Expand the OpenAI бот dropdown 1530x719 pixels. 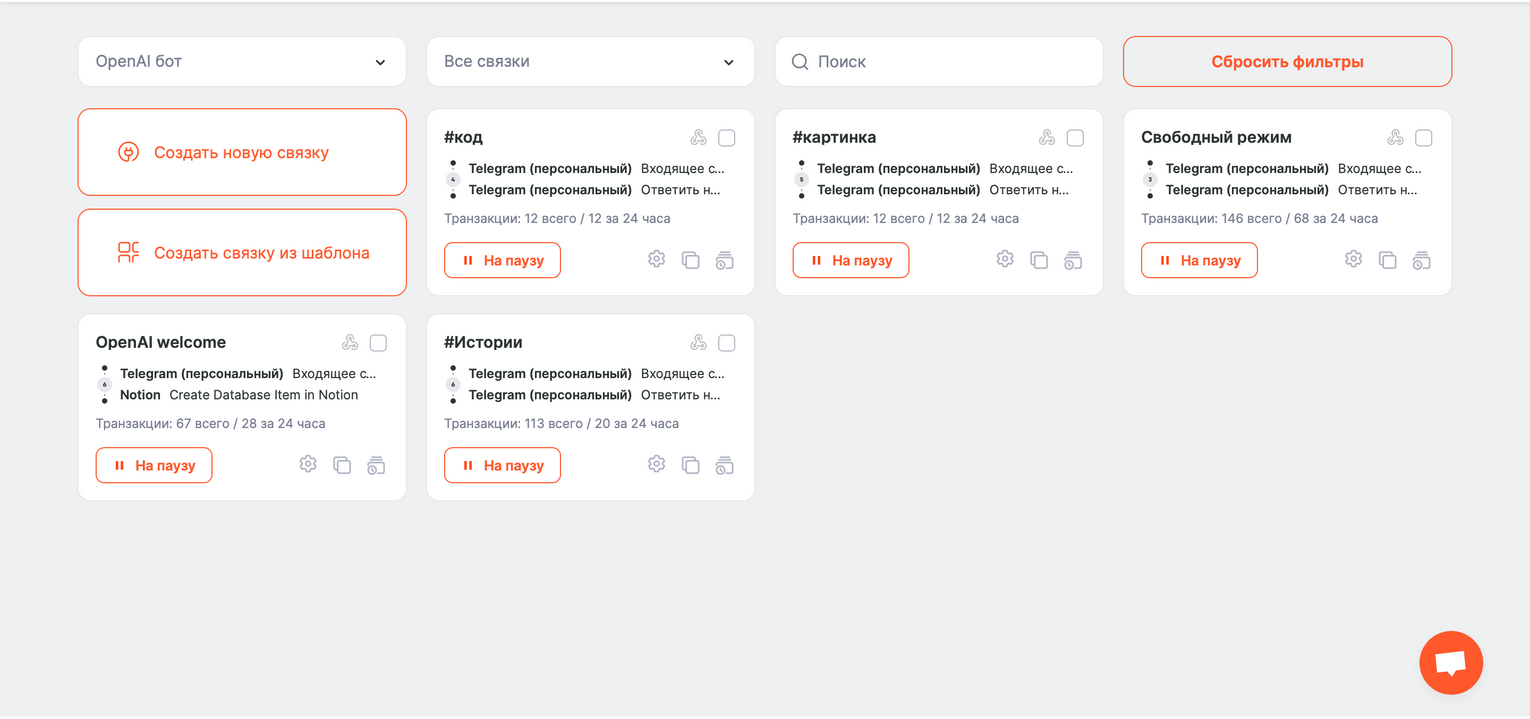(x=242, y=62)
